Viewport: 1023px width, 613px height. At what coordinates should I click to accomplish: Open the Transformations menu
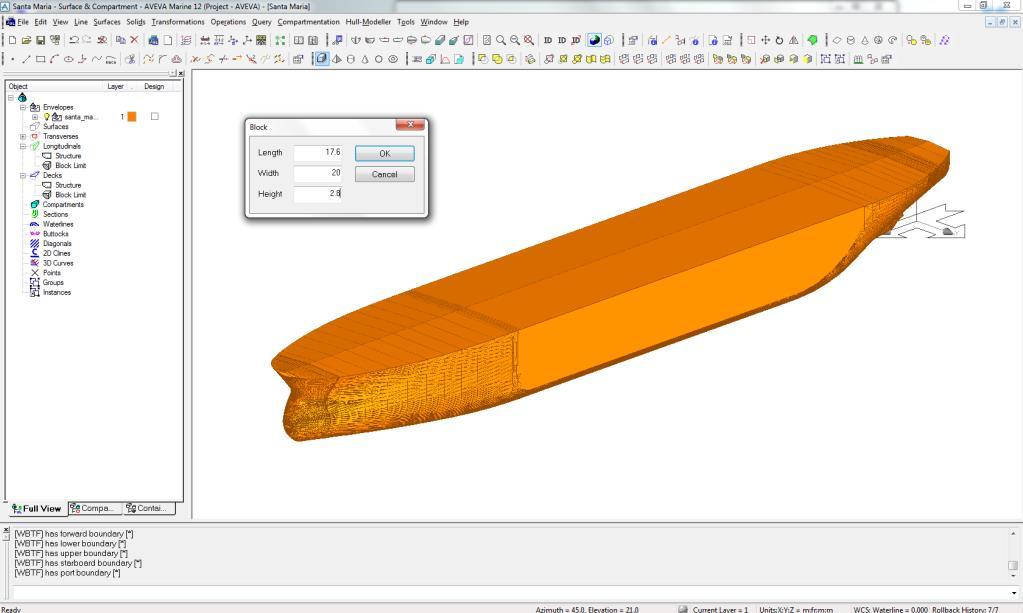[177, 22]
